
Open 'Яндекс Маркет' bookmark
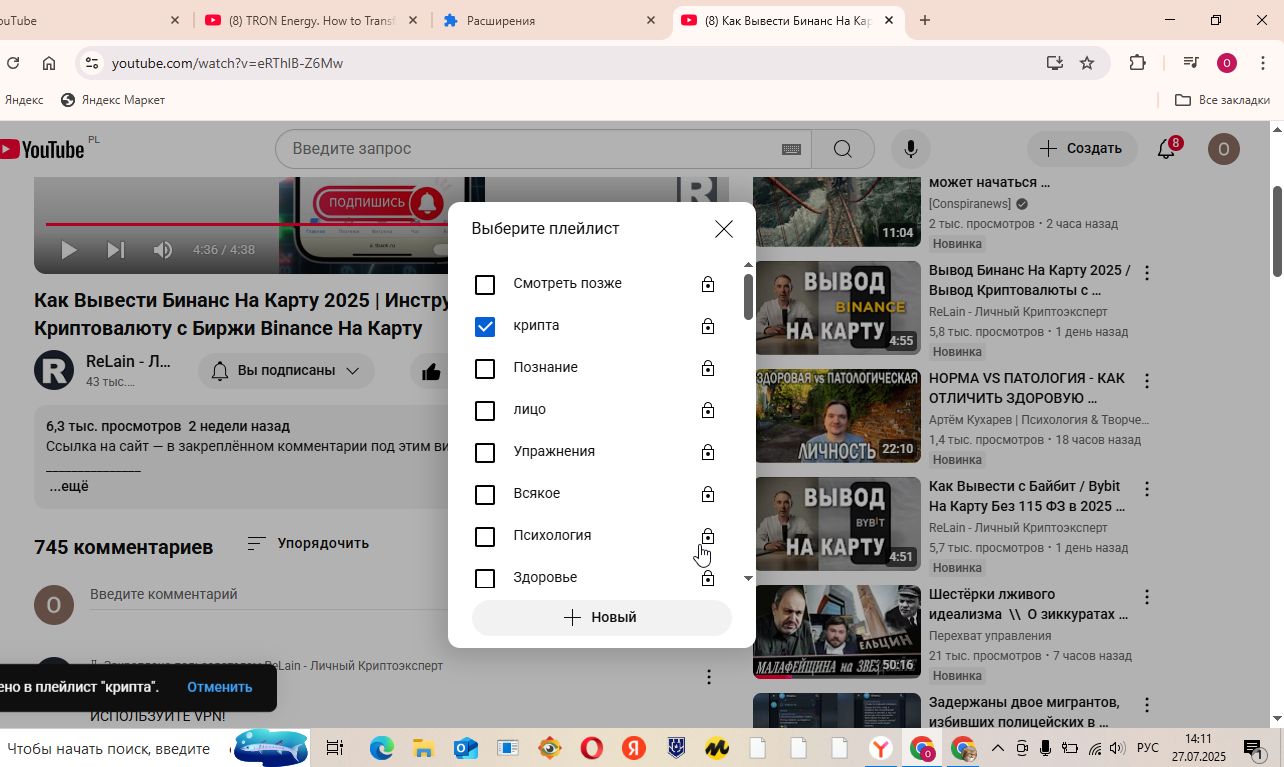coord(113,100)
